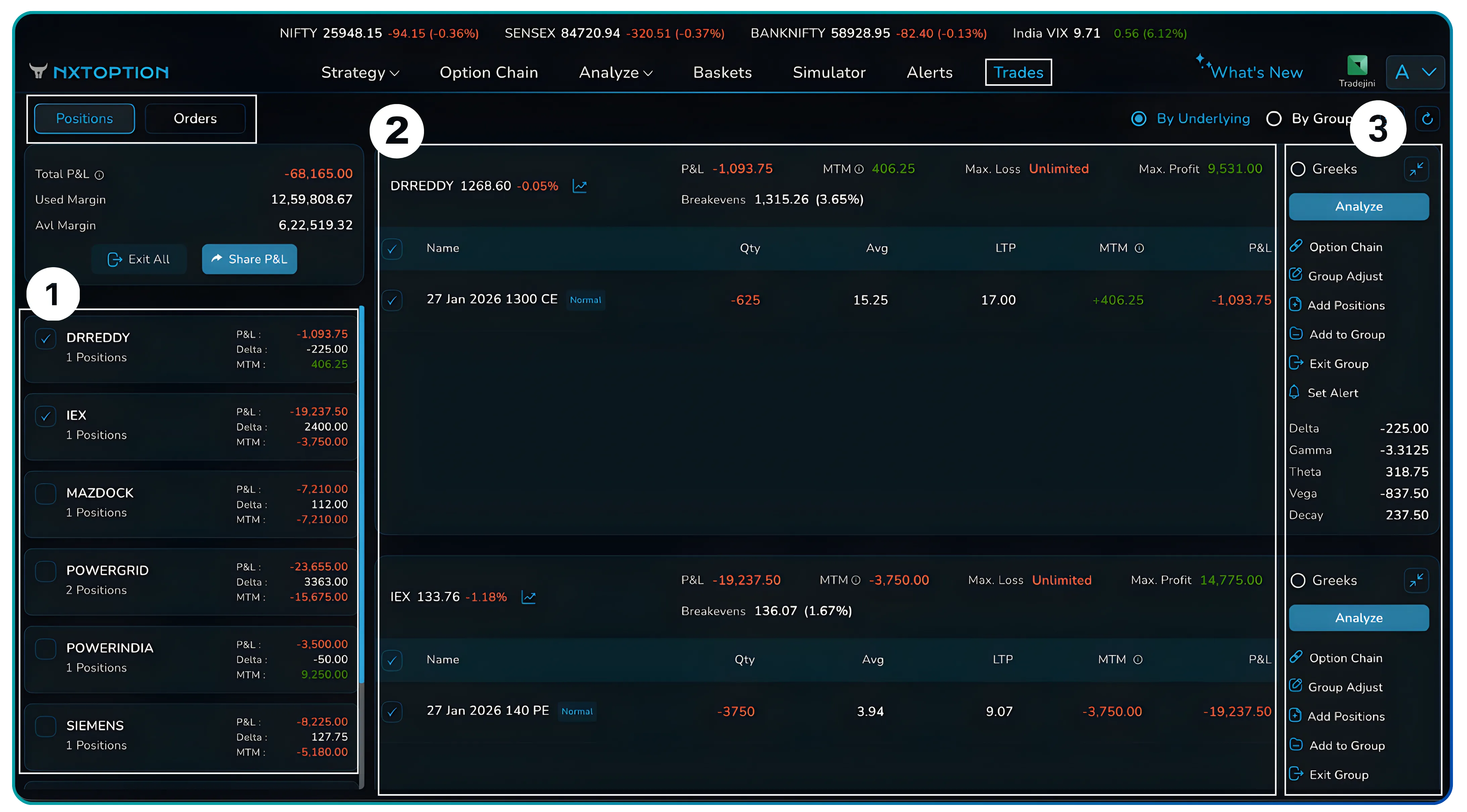Click the Set Alert bell icon
This screenshot has height=812, width=1467.
[1295, 392]
